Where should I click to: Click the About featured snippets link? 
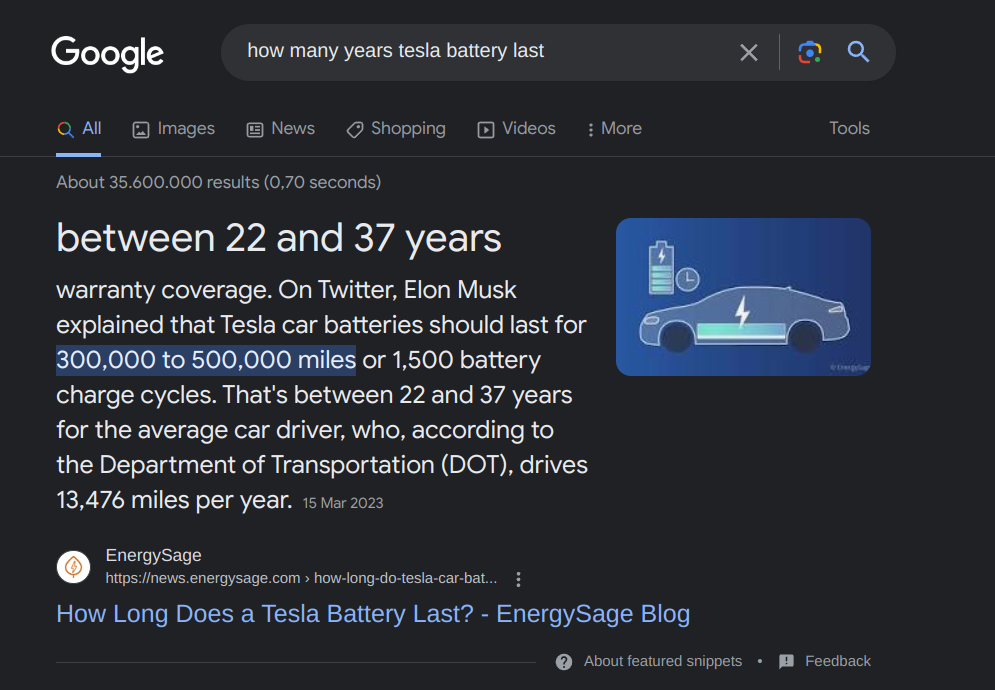pos(663,661)
